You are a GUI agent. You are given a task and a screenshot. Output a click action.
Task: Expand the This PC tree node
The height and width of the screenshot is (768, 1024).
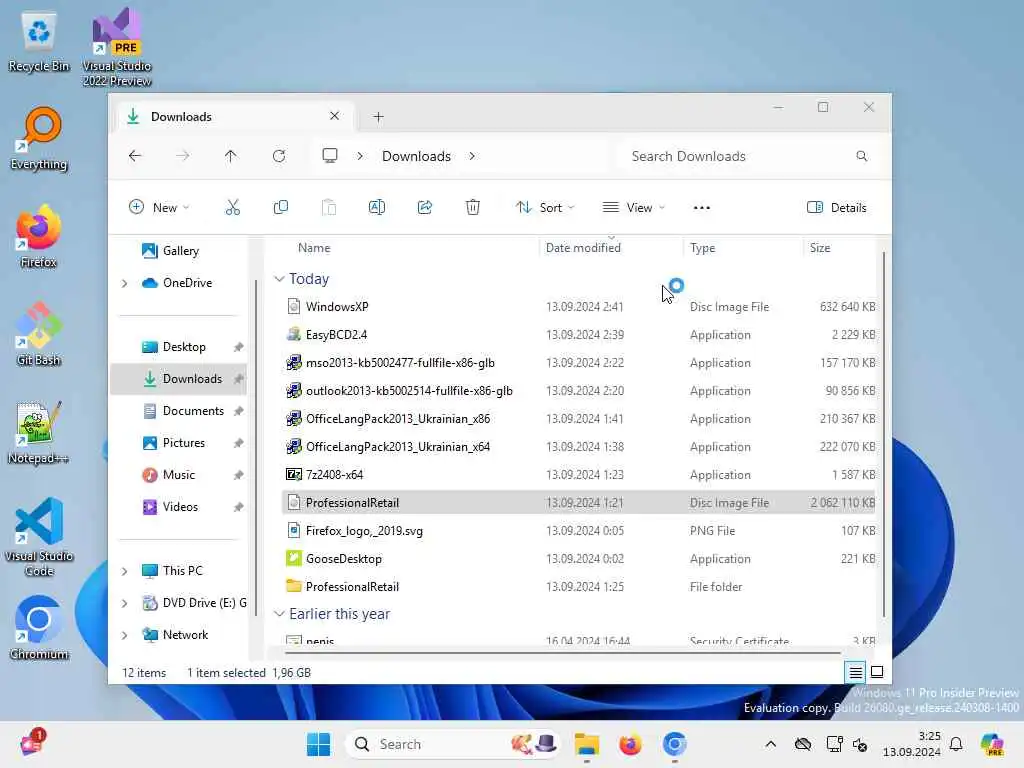(x=124, y=571)
